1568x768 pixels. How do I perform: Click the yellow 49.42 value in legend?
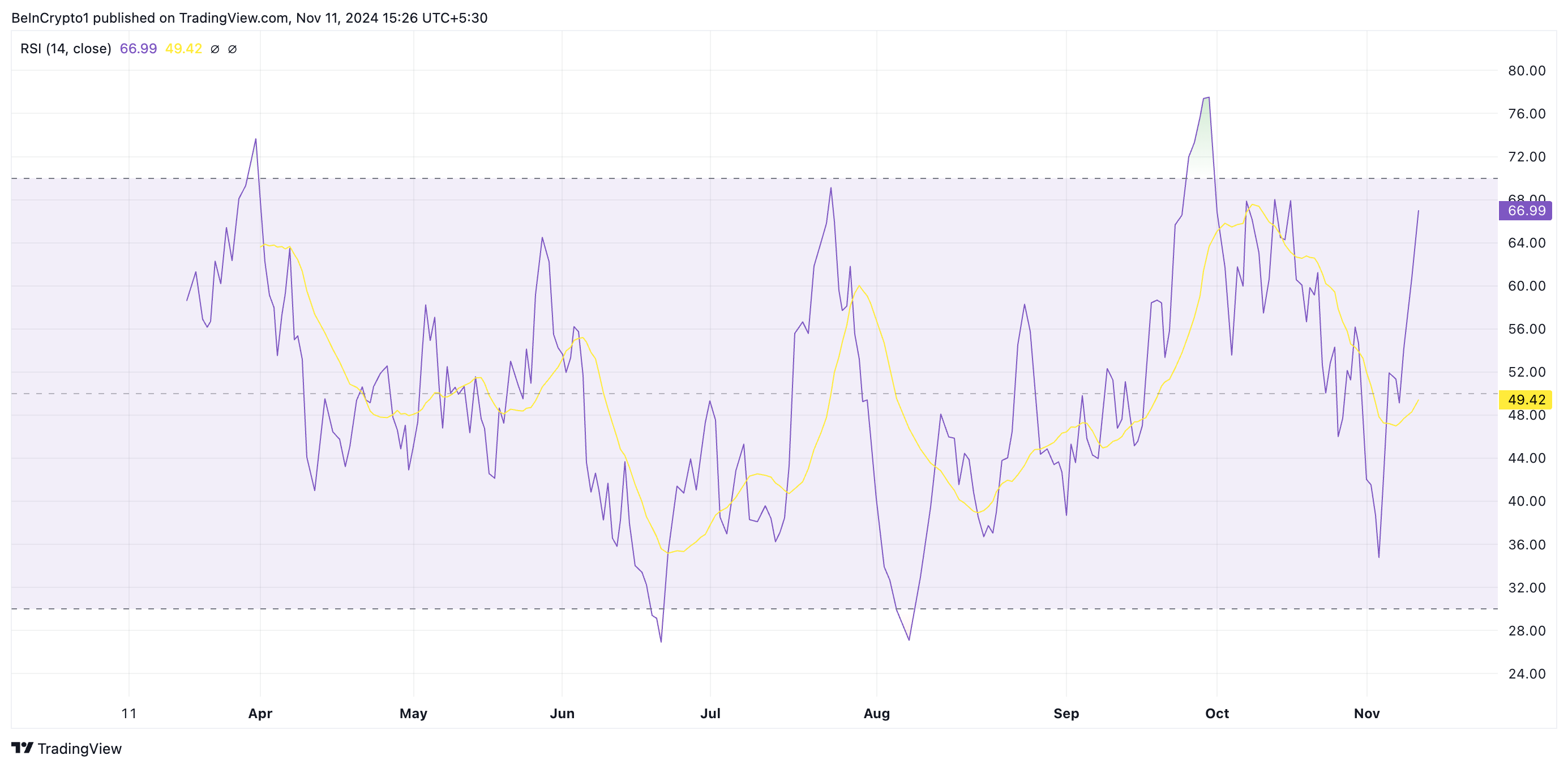[183, 49]
